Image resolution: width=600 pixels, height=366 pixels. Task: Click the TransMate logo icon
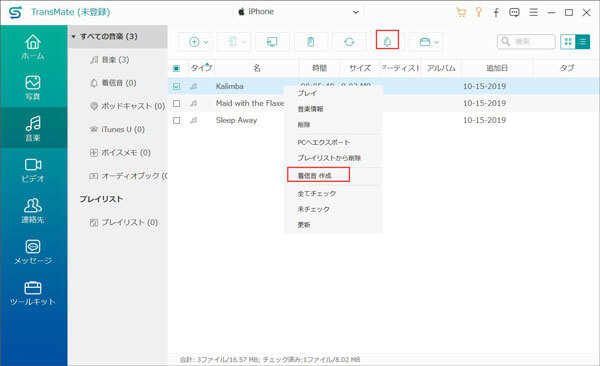click(x=15, y=13)
